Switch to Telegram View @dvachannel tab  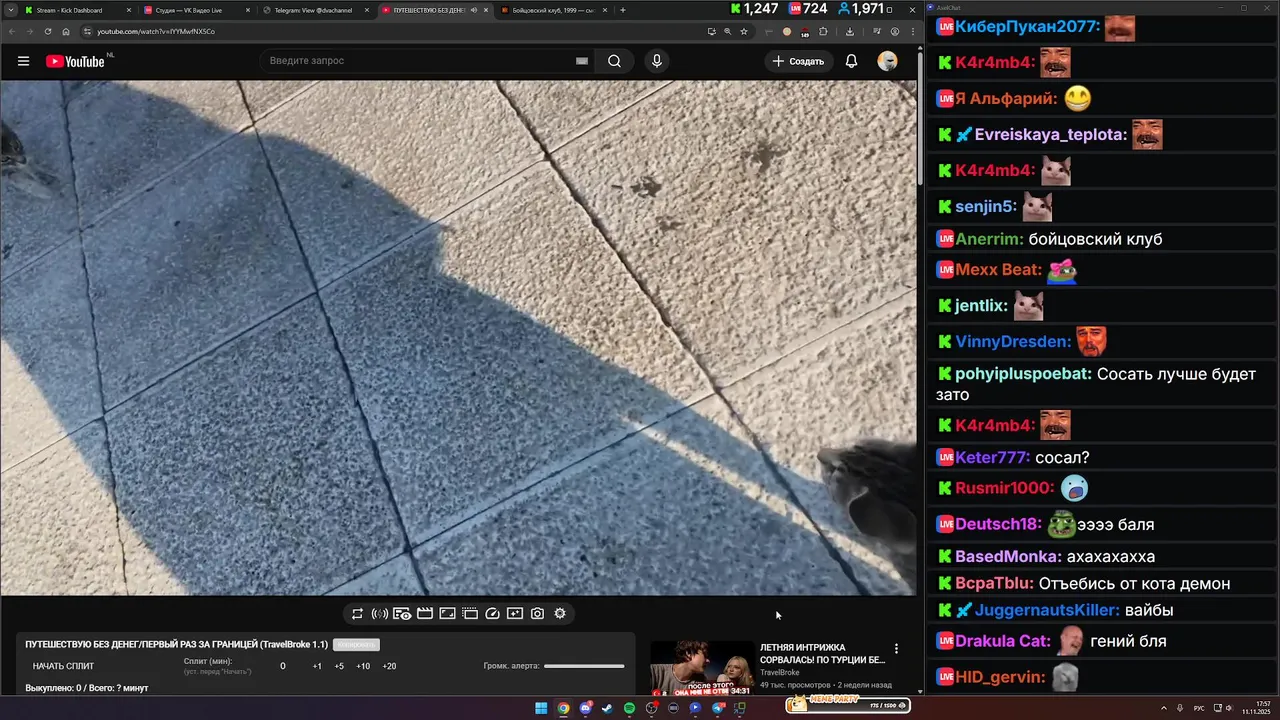click(315, 10)
